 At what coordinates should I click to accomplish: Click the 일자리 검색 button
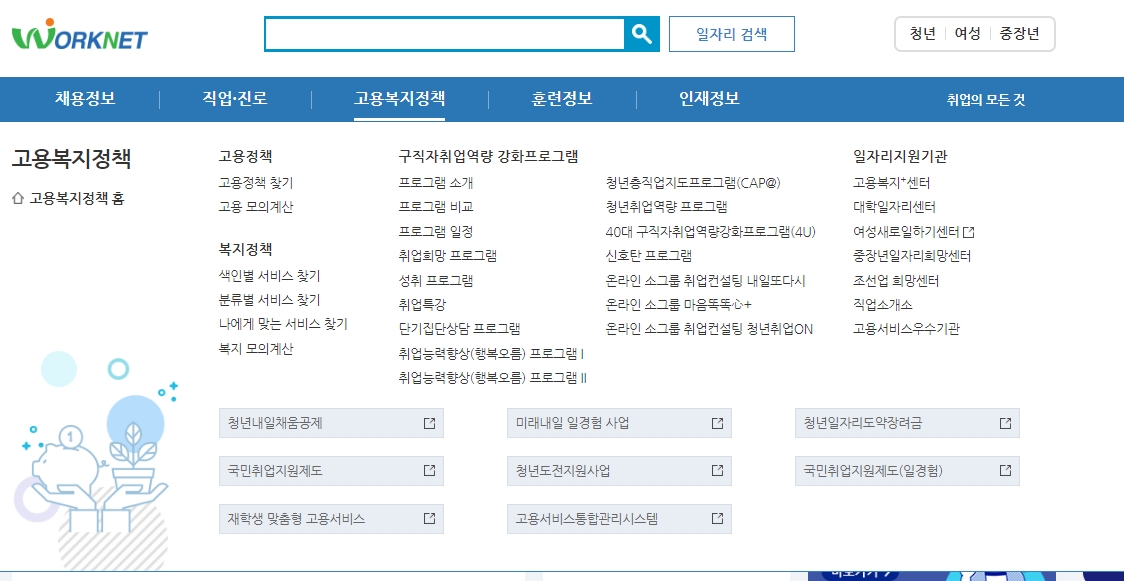[x=731, y=32]
